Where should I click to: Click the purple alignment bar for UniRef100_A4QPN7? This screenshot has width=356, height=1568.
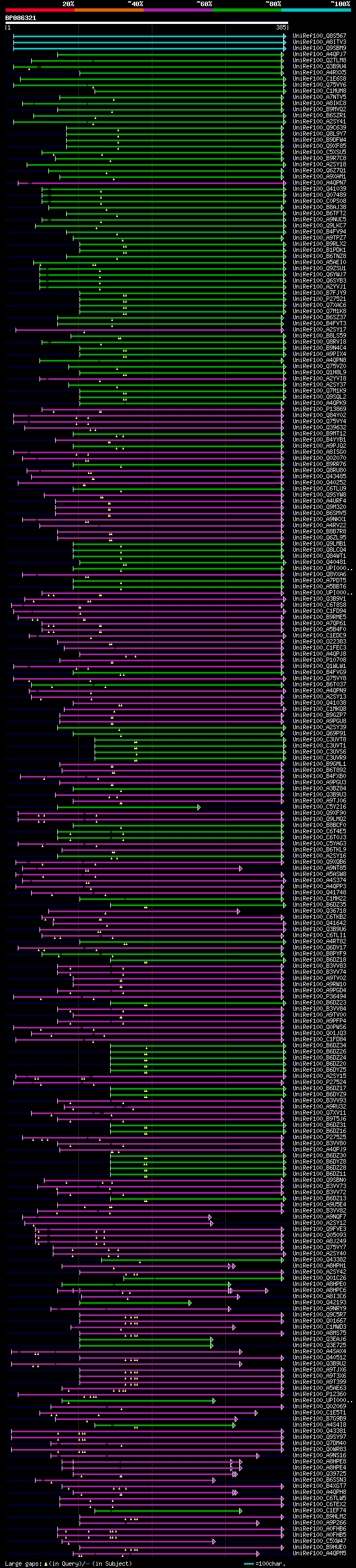pos(151,182)
